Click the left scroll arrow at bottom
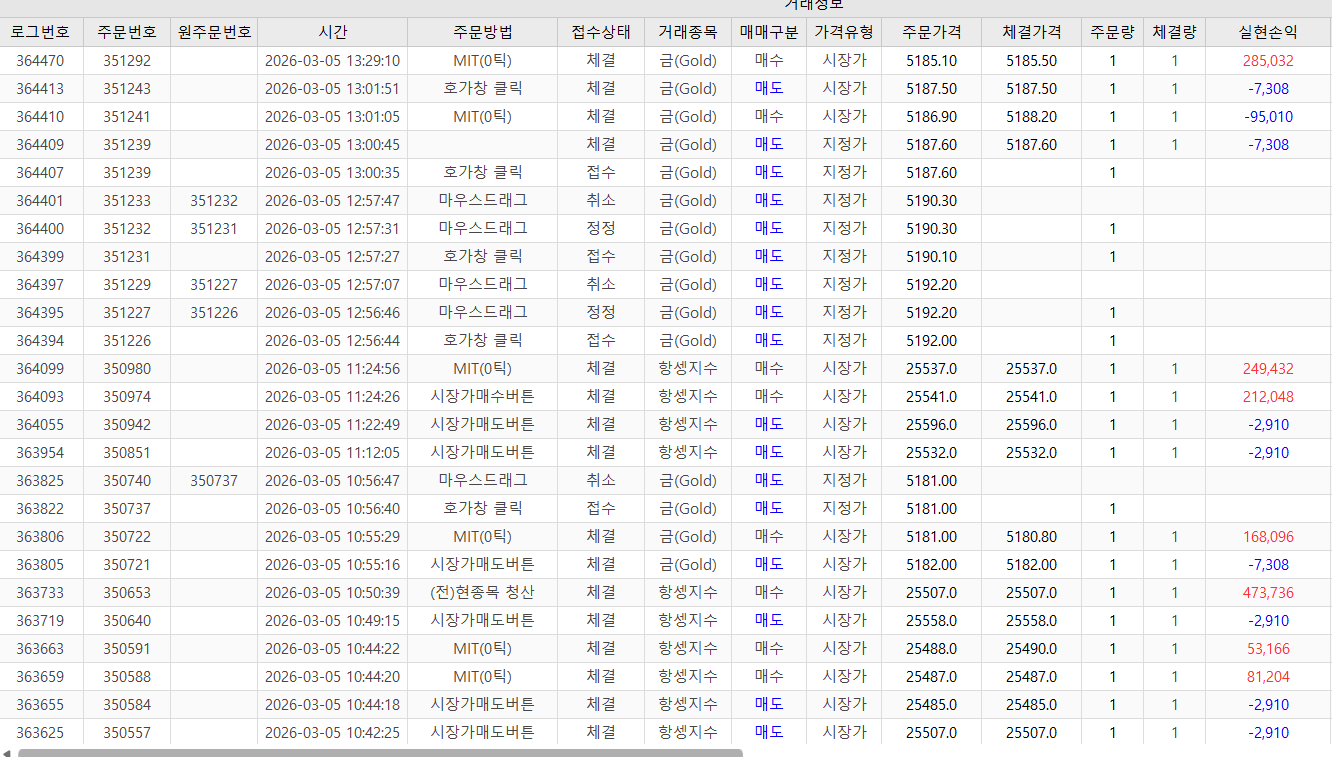Screen dimensions: 1332x757 (x=6, y=752)
